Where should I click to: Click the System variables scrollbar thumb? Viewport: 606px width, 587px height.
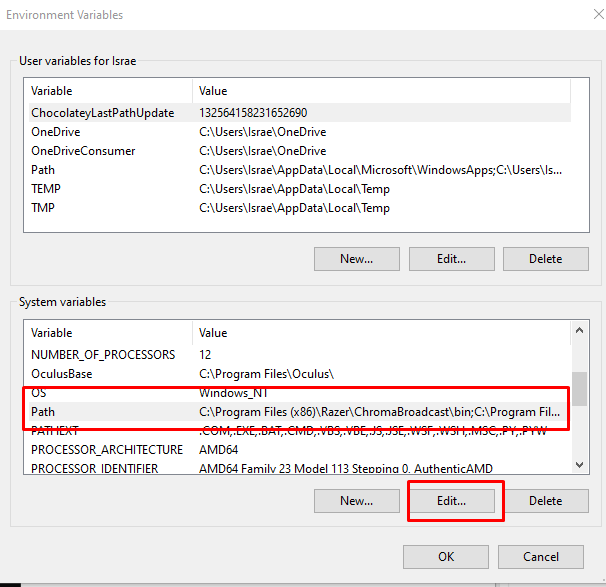[x=579, y=390]
